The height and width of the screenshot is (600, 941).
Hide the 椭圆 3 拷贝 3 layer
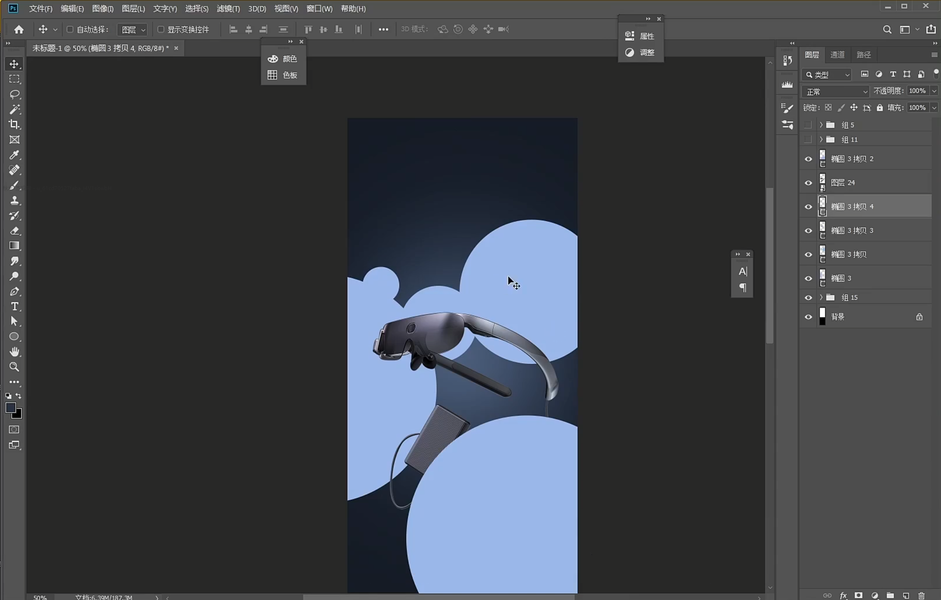[x=808, y=230]
